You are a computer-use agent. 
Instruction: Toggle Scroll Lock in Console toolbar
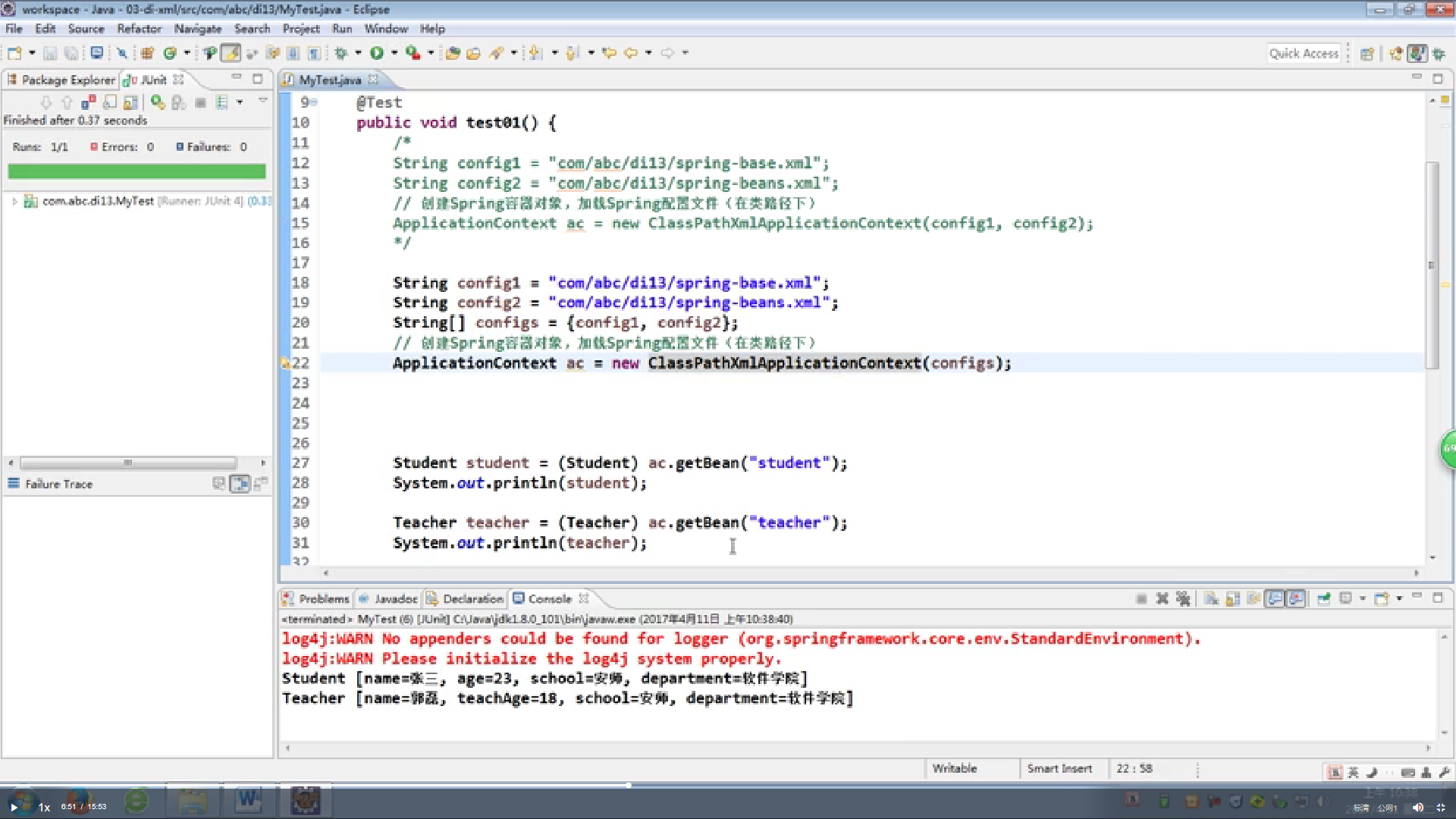1233,599
